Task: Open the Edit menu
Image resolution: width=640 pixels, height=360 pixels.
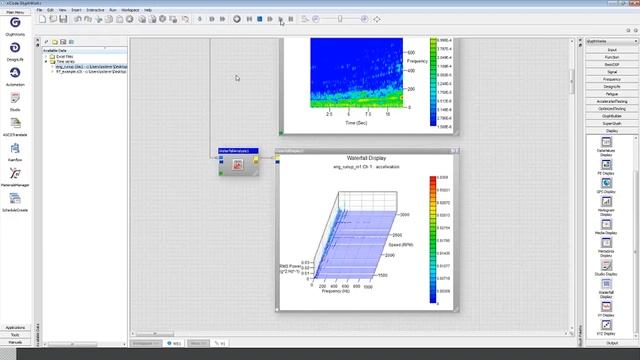Action: point(50,10)
